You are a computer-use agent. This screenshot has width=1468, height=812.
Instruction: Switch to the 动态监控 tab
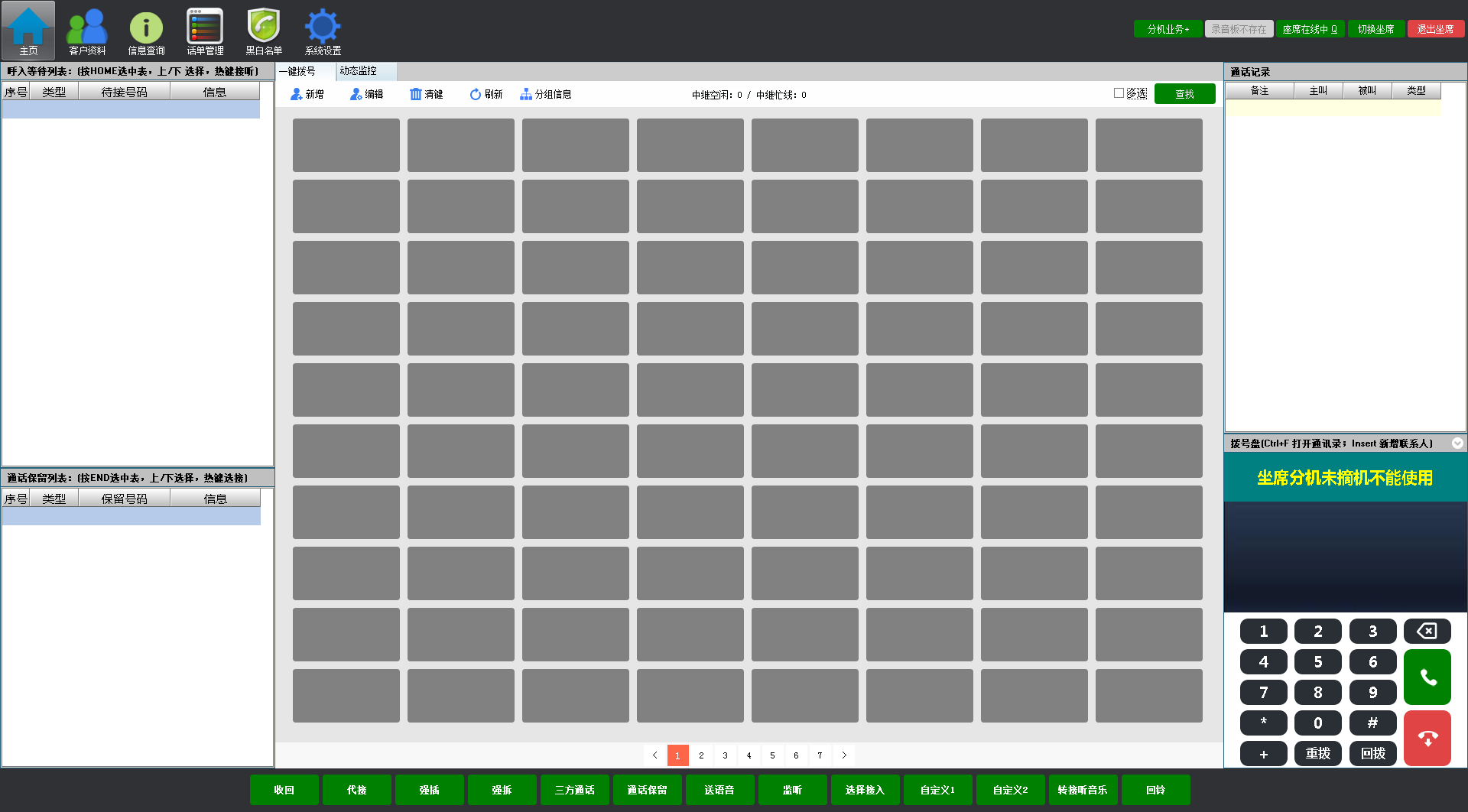(x=359, y=71)
